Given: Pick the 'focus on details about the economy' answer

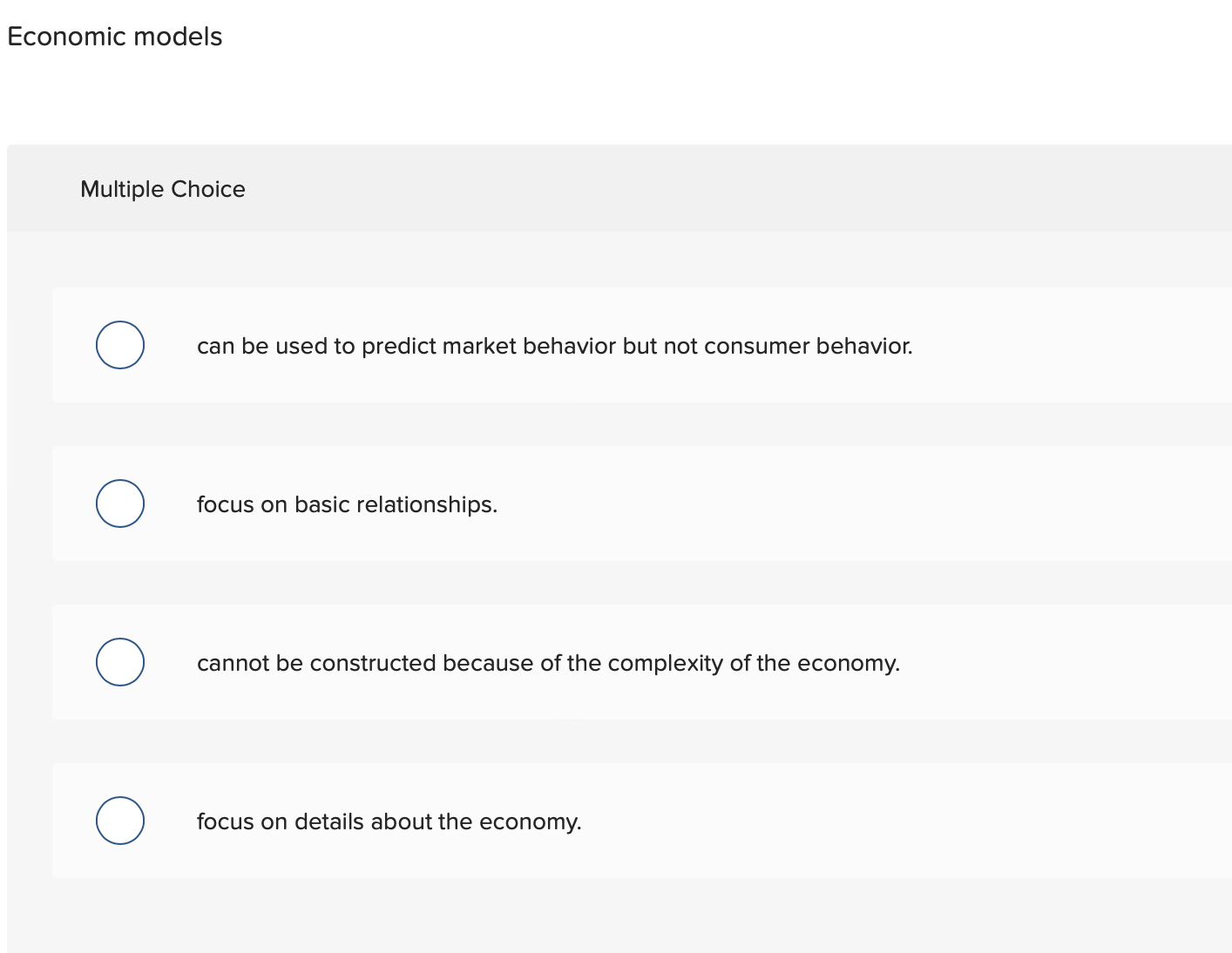Looking at the screenshot, I should pos(119,820).
